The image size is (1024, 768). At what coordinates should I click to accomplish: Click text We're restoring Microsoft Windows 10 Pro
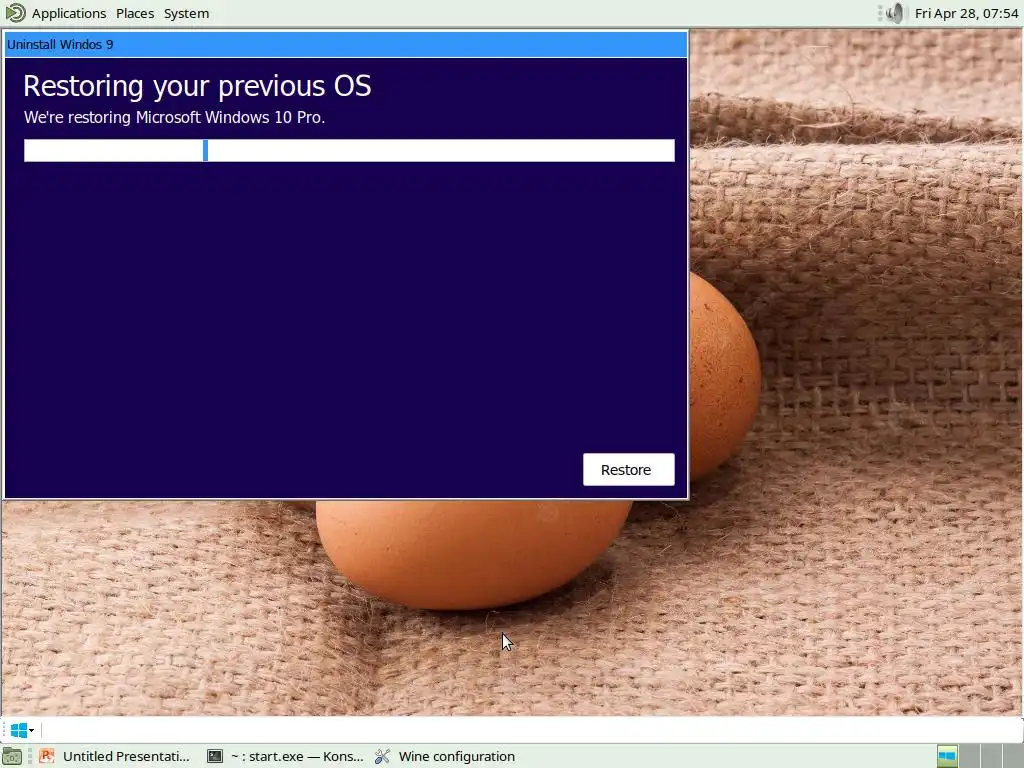[x=174, y=118]
